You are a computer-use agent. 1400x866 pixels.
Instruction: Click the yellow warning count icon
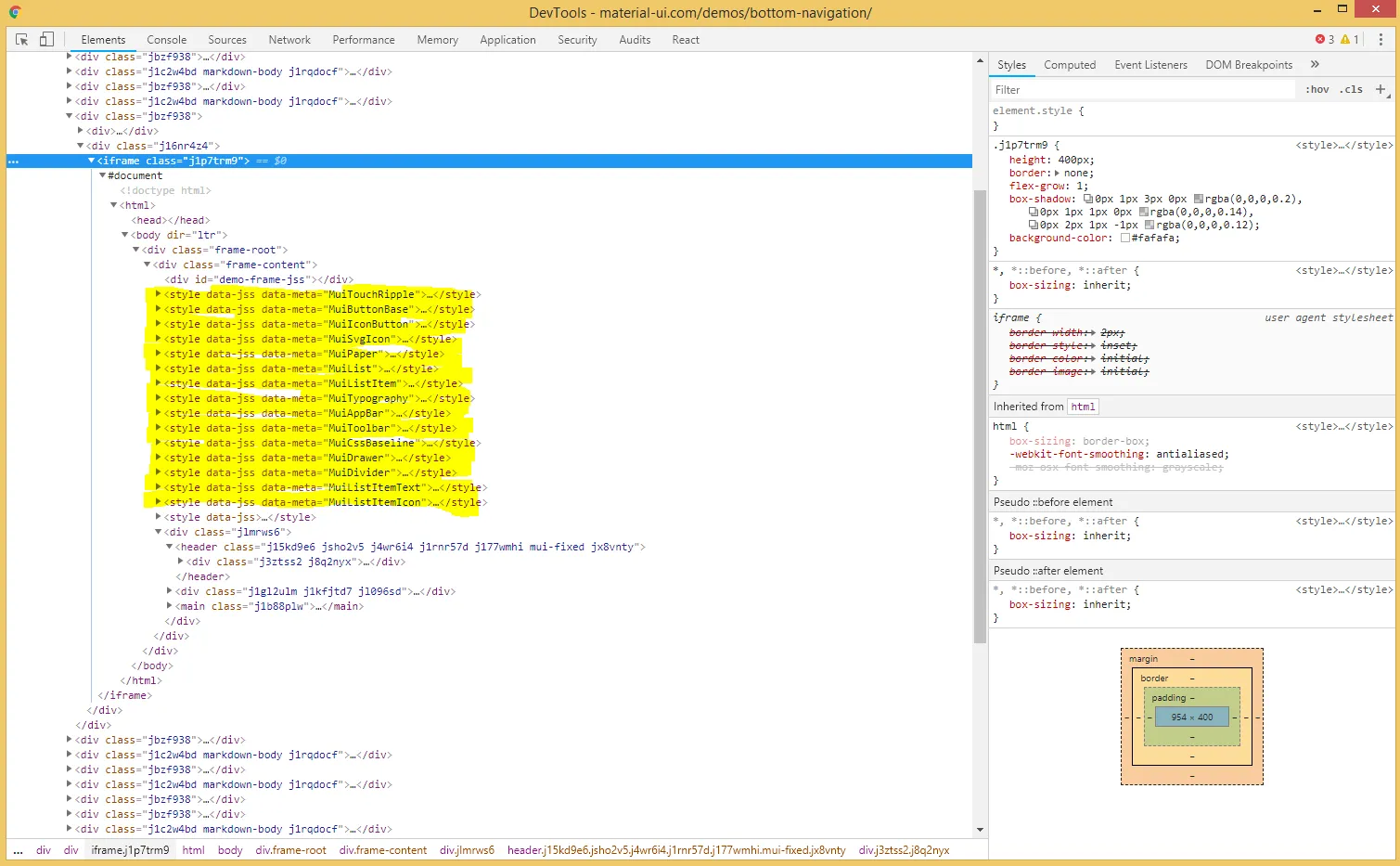click(x=1345, y=40)
